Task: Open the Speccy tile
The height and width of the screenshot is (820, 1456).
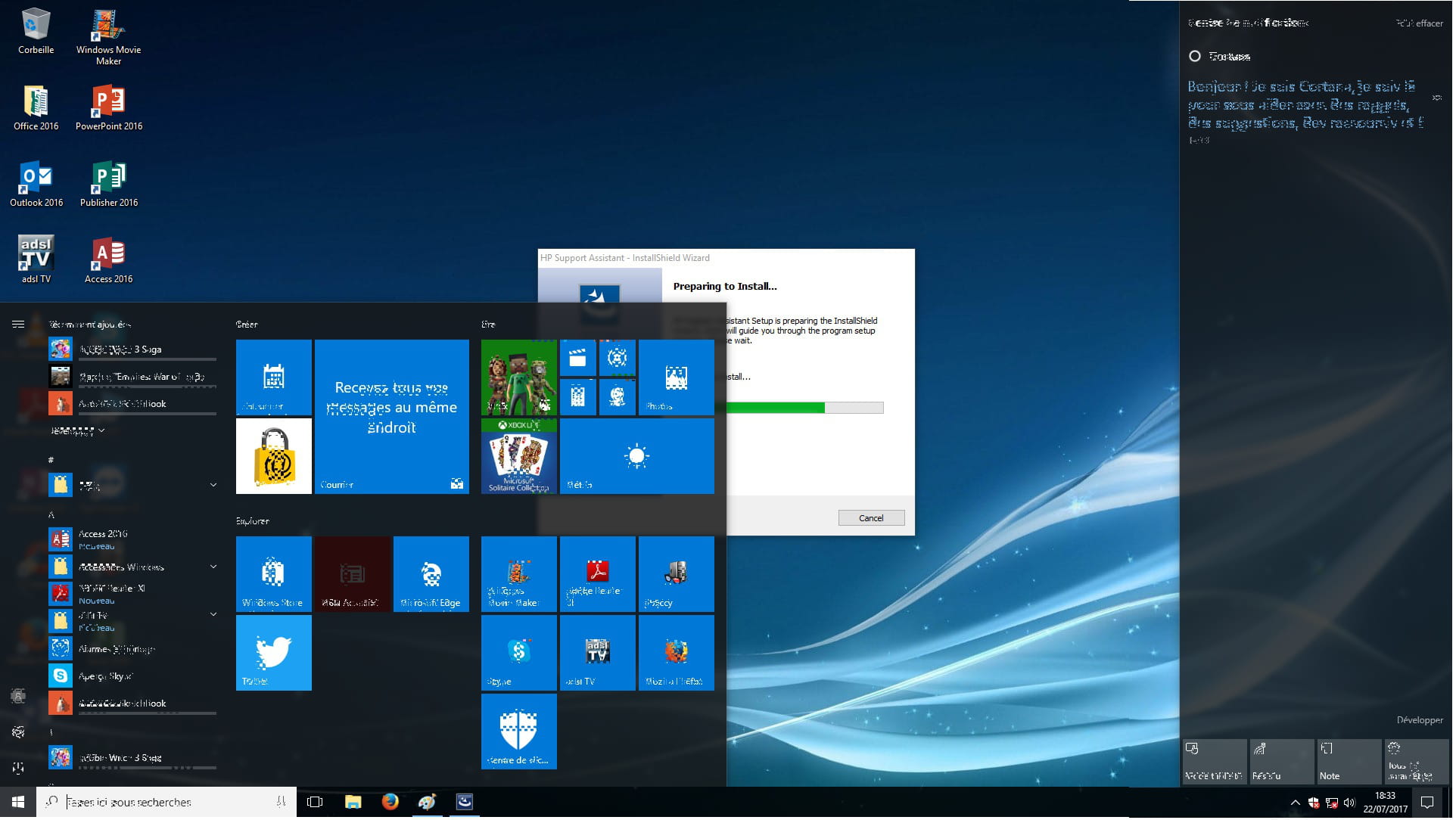Action: 677,575
